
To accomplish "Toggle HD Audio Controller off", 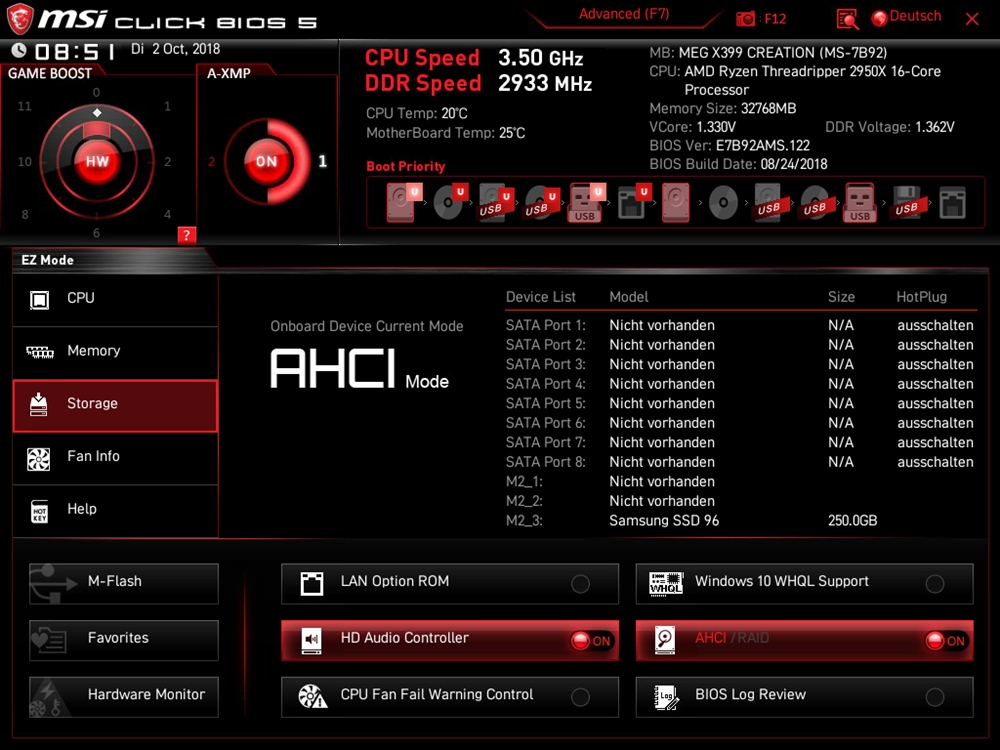I will tap(591, 641).
